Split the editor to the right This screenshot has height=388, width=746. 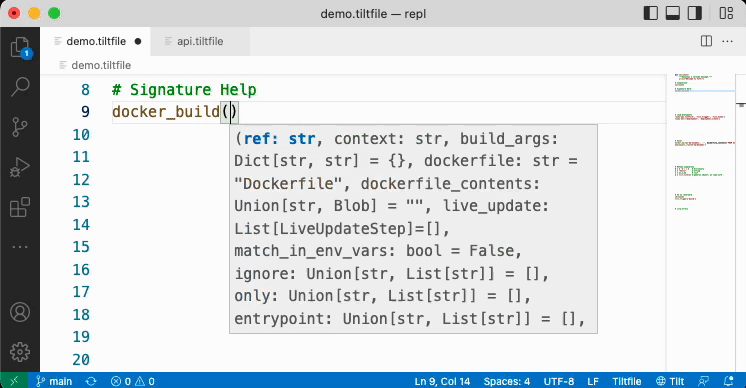click(x=707, y=41)
